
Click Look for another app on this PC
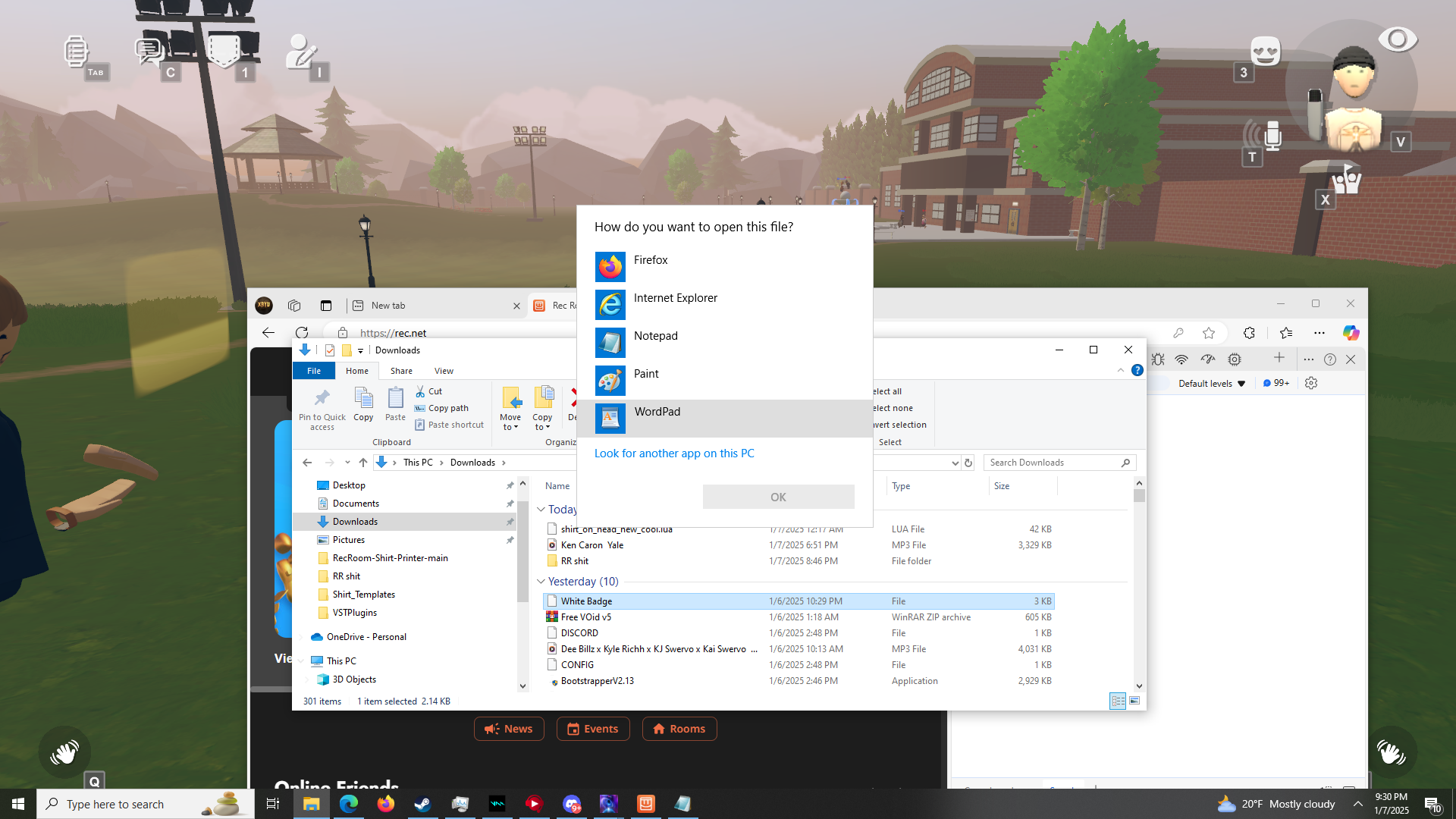[673, 453]
